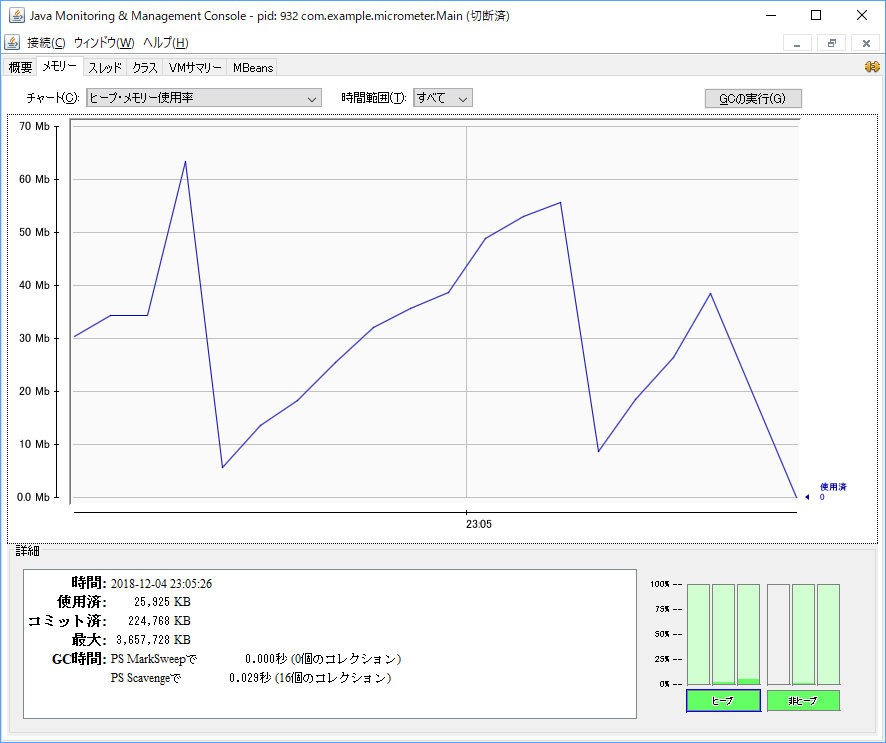Image resolution: width=886 pixels, height=743 pixels.
Task: Click the Java icon in the title bar
Action: tap(17, 16)
